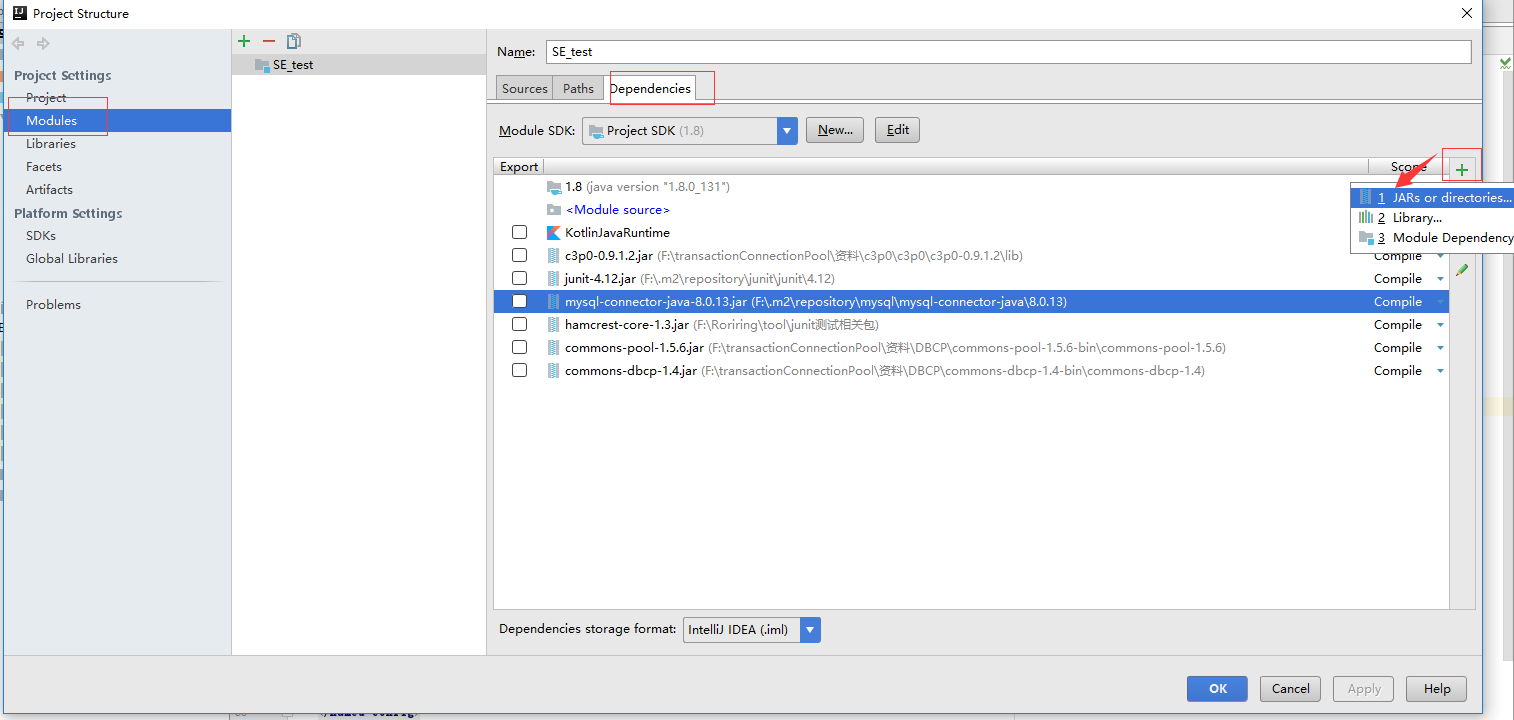Click the Project Structure window icon

click(19, 14)
